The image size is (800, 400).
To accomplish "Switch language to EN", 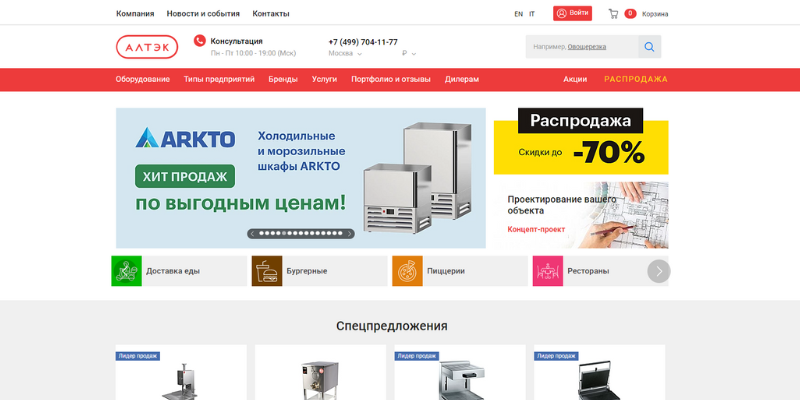I will [518, 14].
